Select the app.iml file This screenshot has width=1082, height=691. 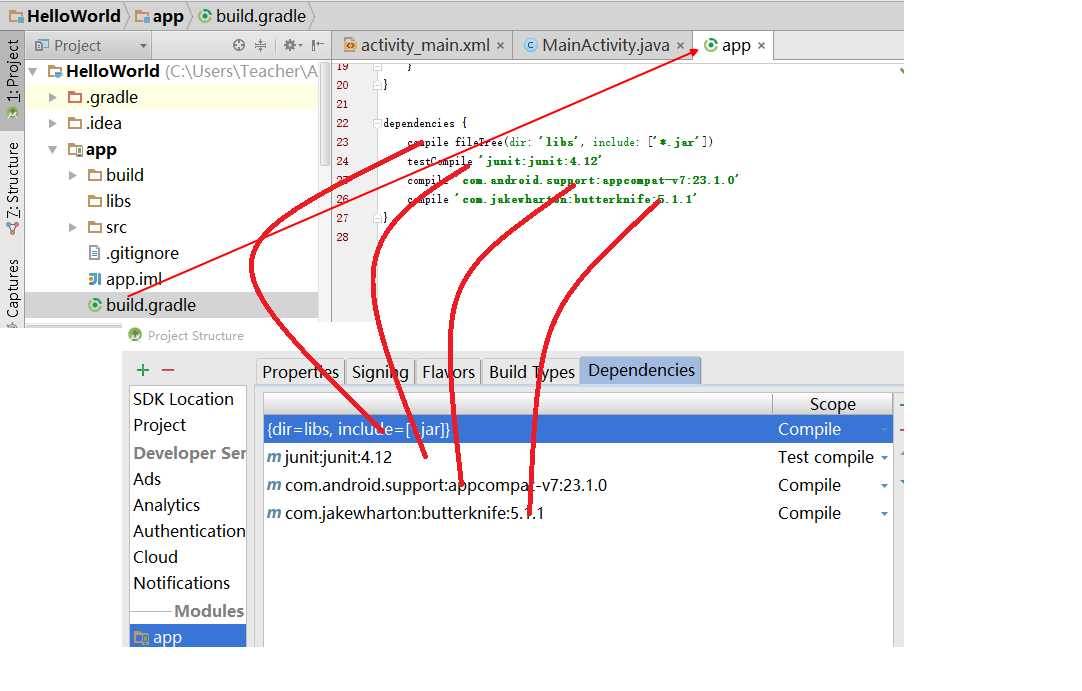point(125,280)
